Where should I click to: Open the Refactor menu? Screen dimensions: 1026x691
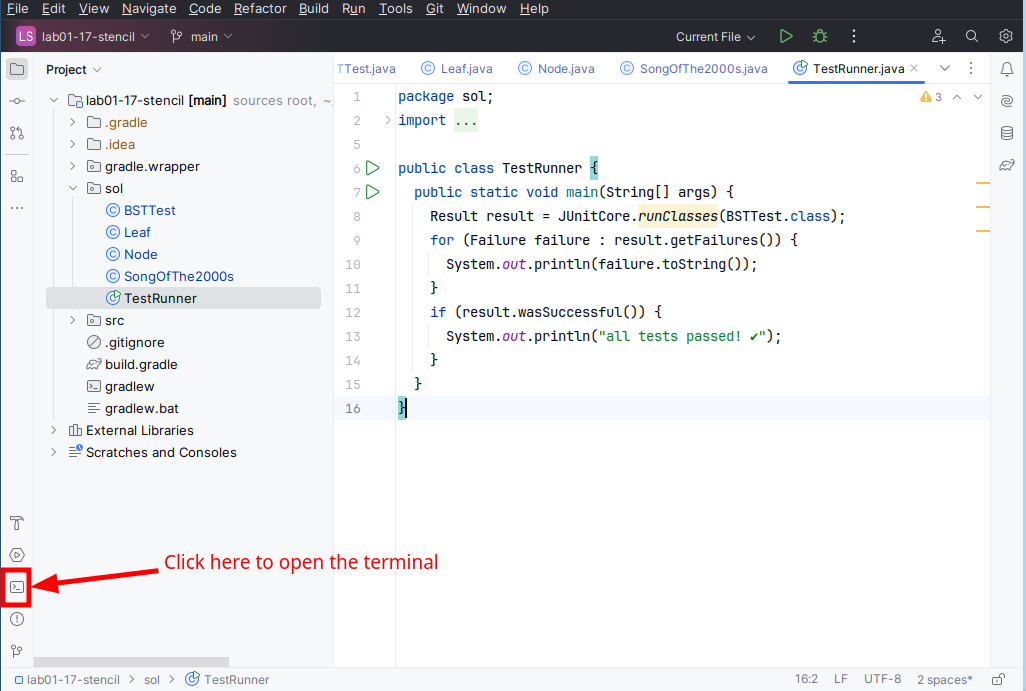pyautogui.click(x=260, y=9)
